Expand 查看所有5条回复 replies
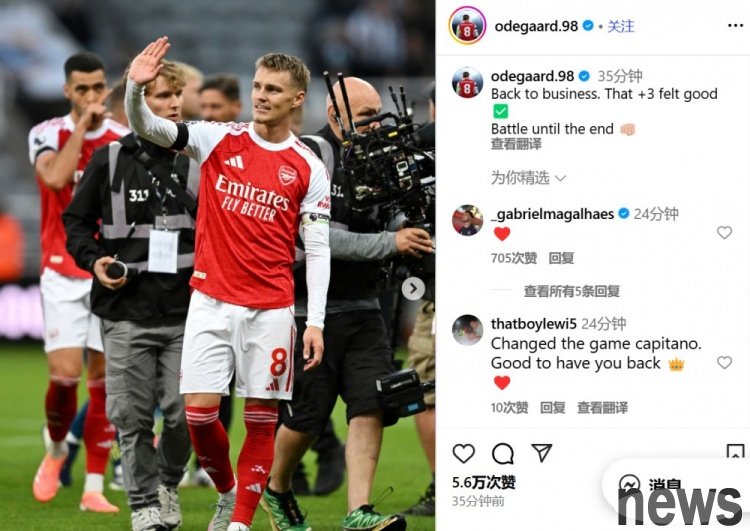This screenshot has width=750, height=531. (572, 291)
